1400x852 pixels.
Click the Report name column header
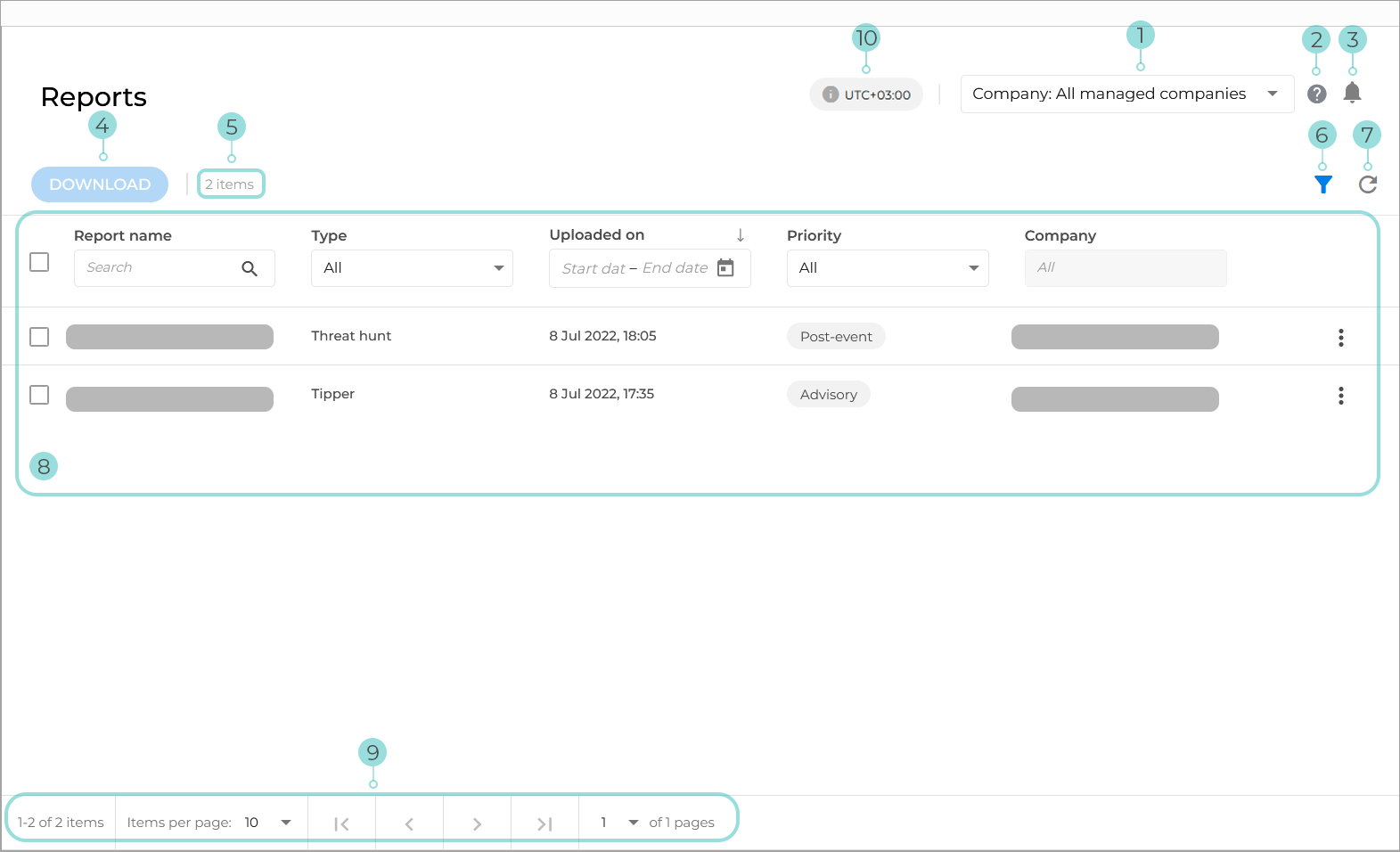click(x=123, y=236)
